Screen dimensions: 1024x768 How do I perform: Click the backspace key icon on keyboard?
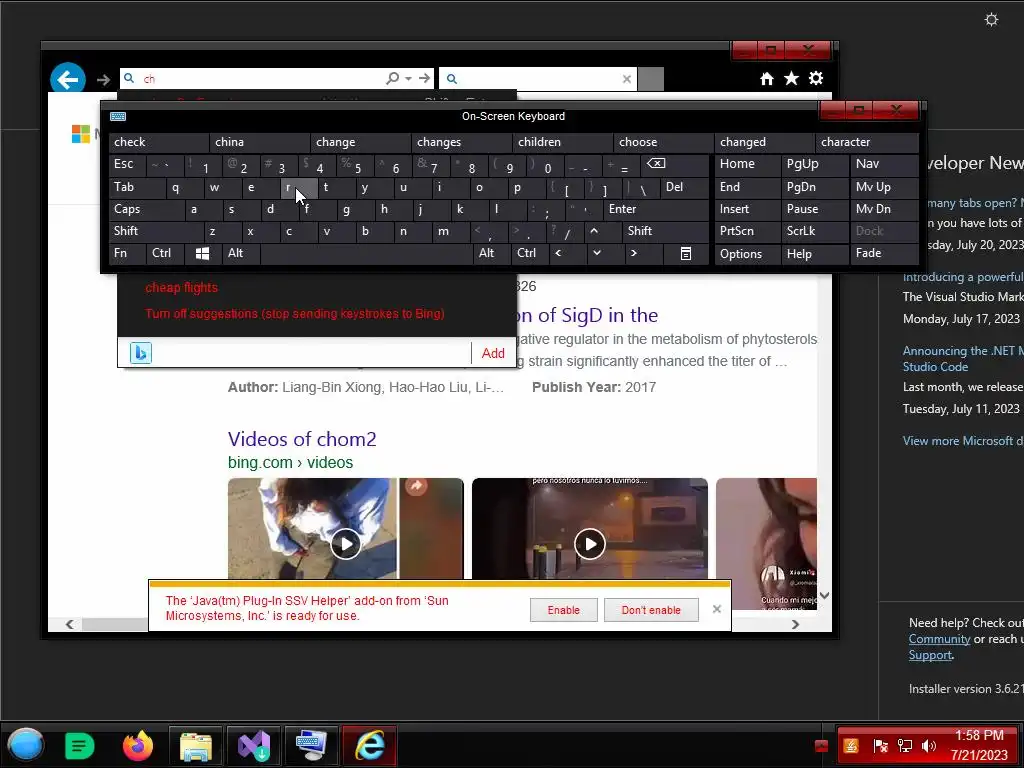673,164
